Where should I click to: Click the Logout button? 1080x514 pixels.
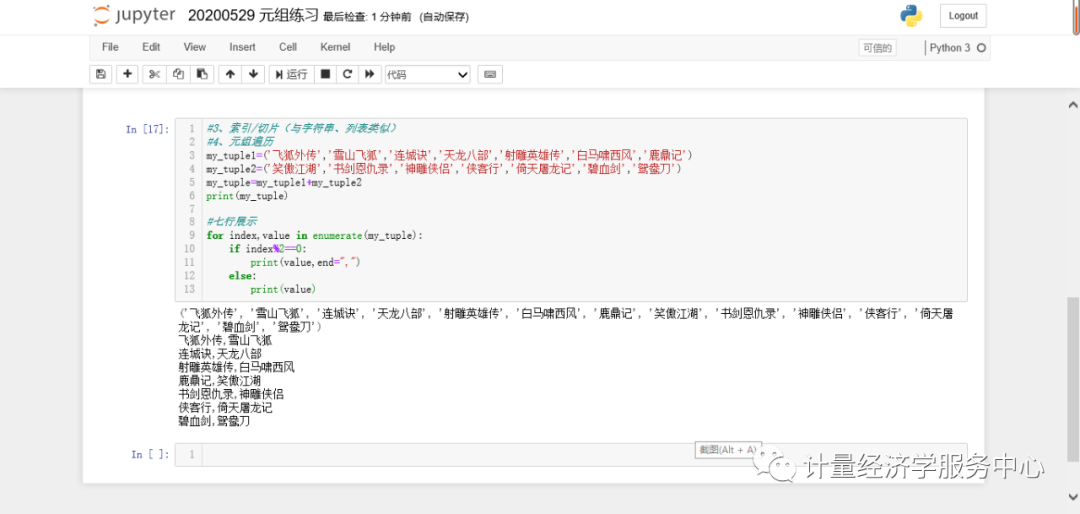click(x=963, y=16)
